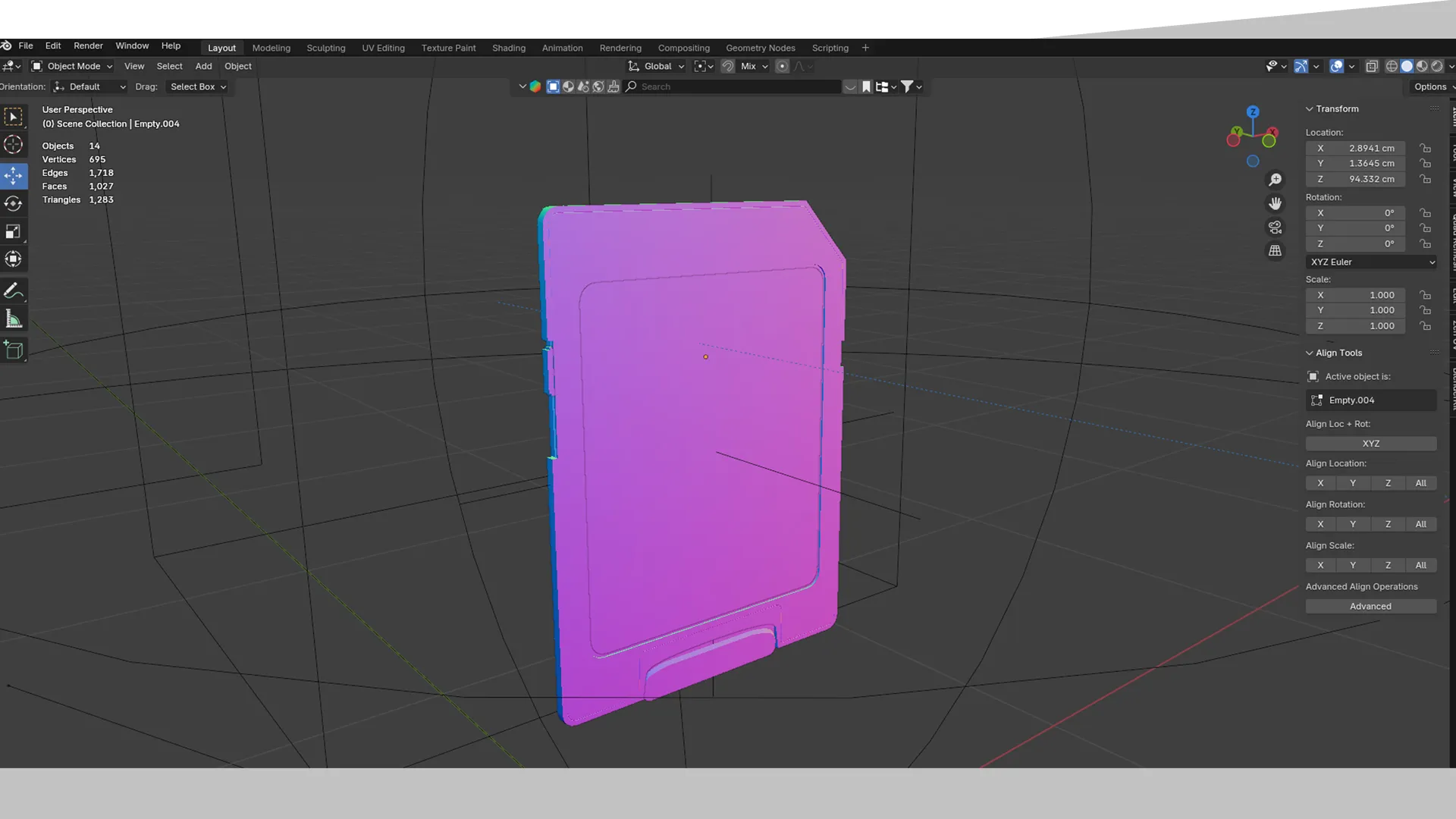The image size is (1456, 819).
Task: Click inside the Search field
Action: point(732,86)
